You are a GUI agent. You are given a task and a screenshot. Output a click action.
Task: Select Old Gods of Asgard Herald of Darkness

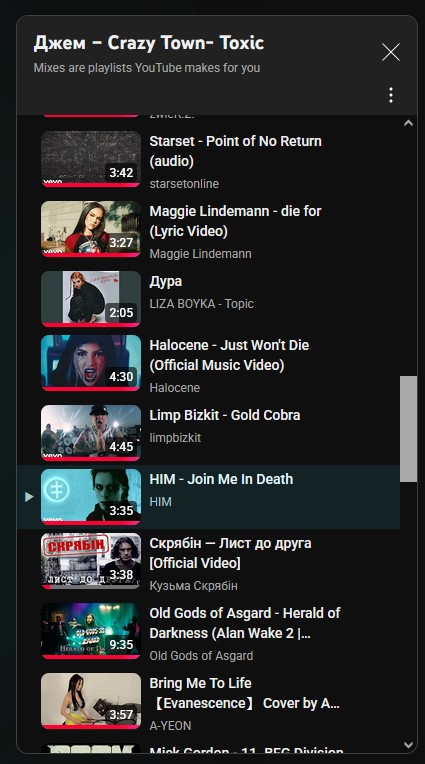tap(245, 623)
